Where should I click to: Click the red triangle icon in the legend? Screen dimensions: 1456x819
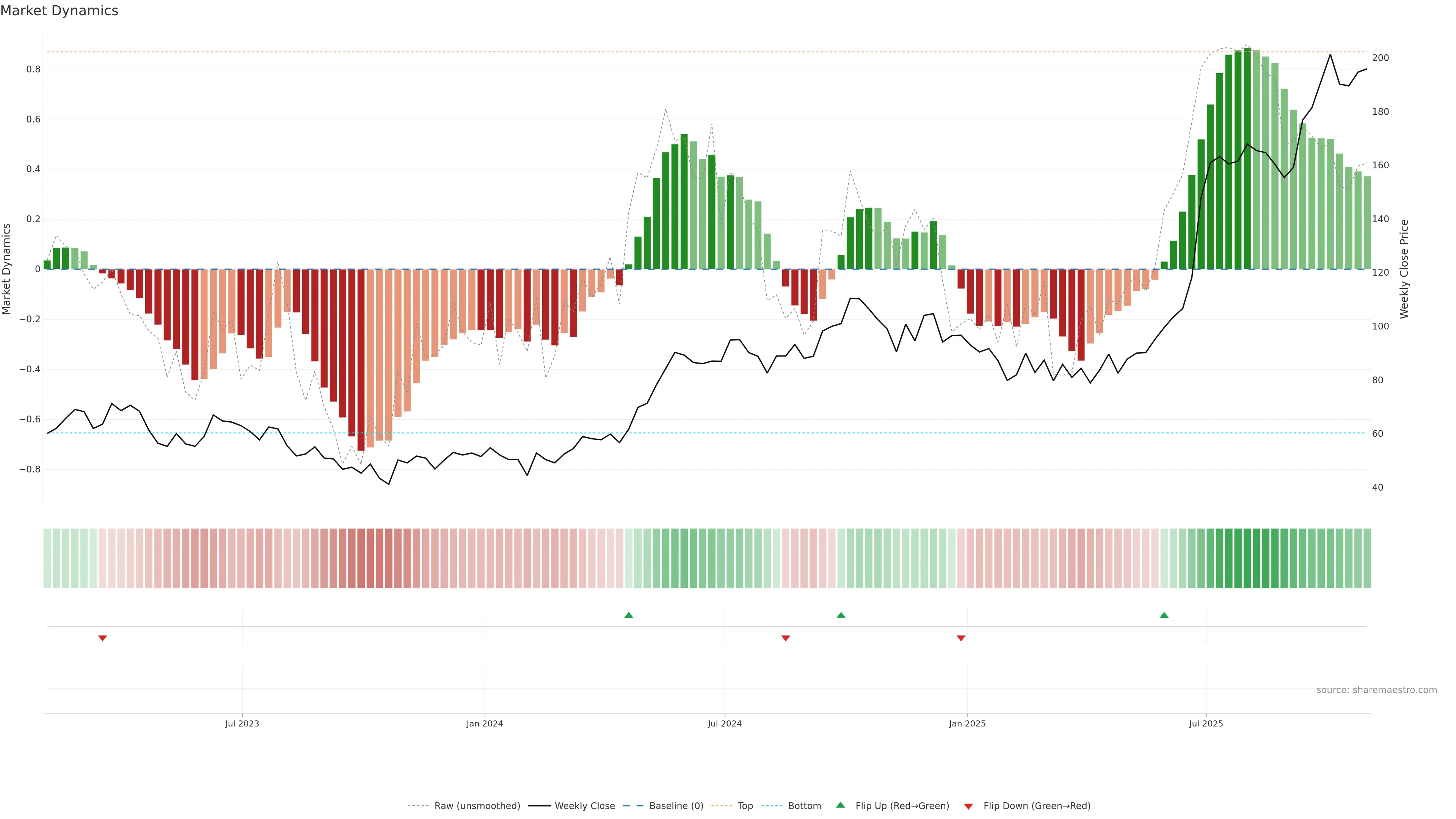[968, 806]
